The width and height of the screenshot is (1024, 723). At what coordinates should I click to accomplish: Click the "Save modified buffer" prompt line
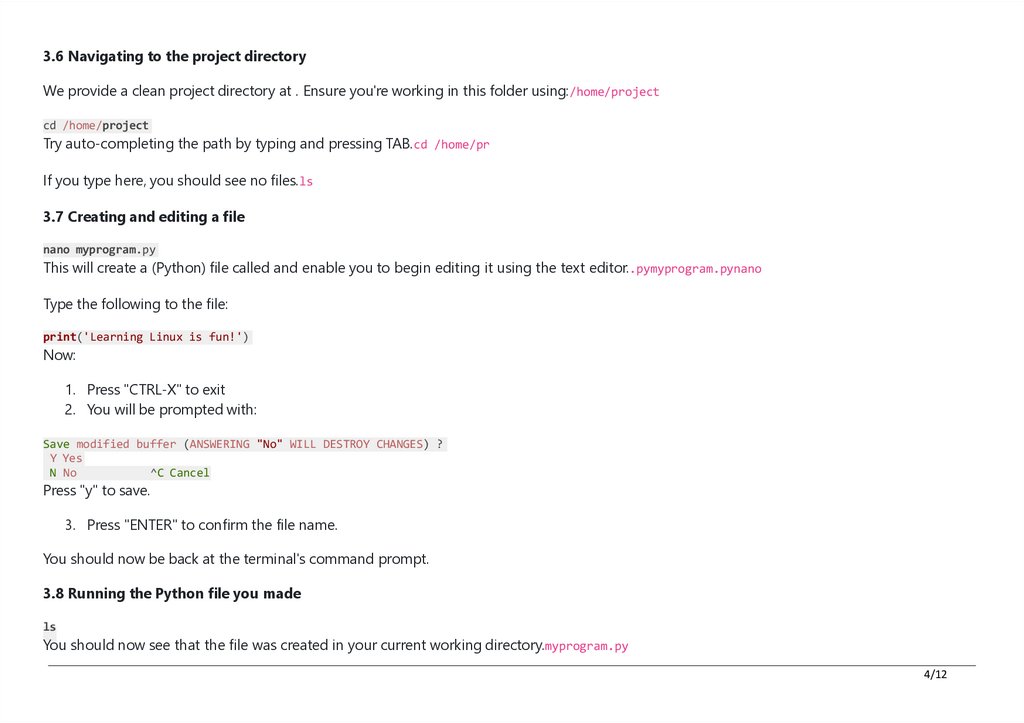(x=244, y=444)
